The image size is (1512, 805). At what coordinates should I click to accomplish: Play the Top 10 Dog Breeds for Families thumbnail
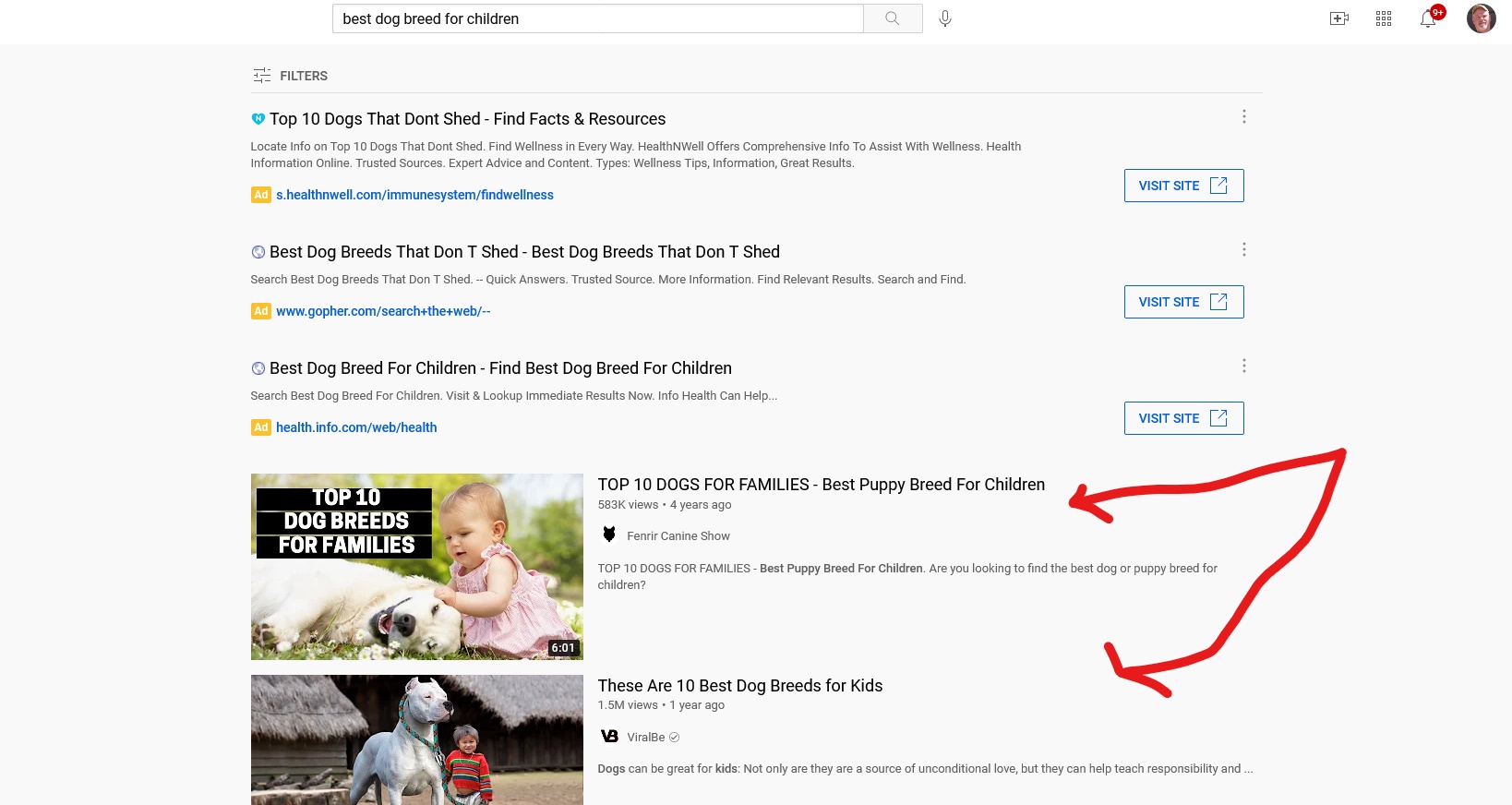coord(417,567)
